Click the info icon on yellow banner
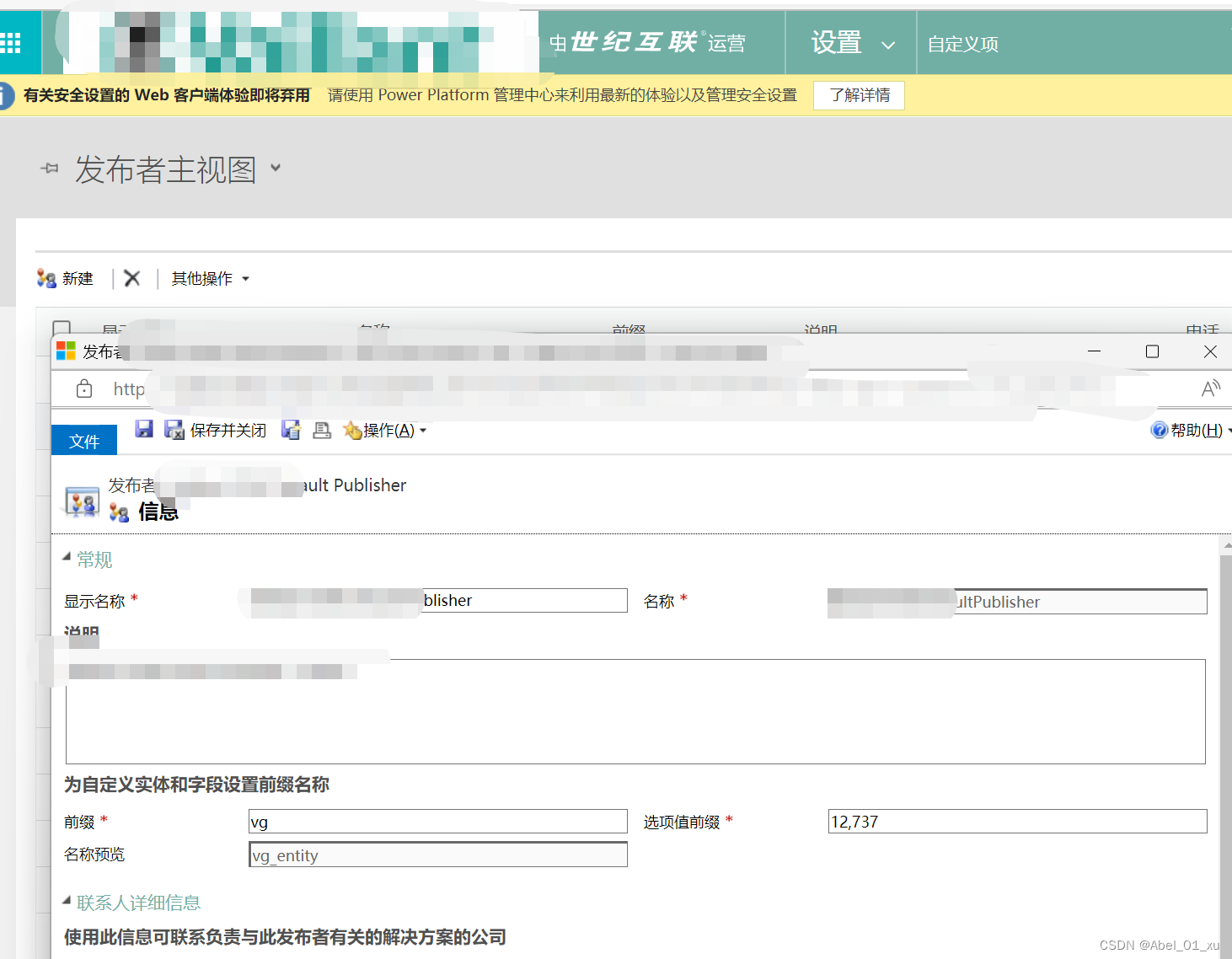Viewport: 1232px width, 959px height. pos(5,95)
